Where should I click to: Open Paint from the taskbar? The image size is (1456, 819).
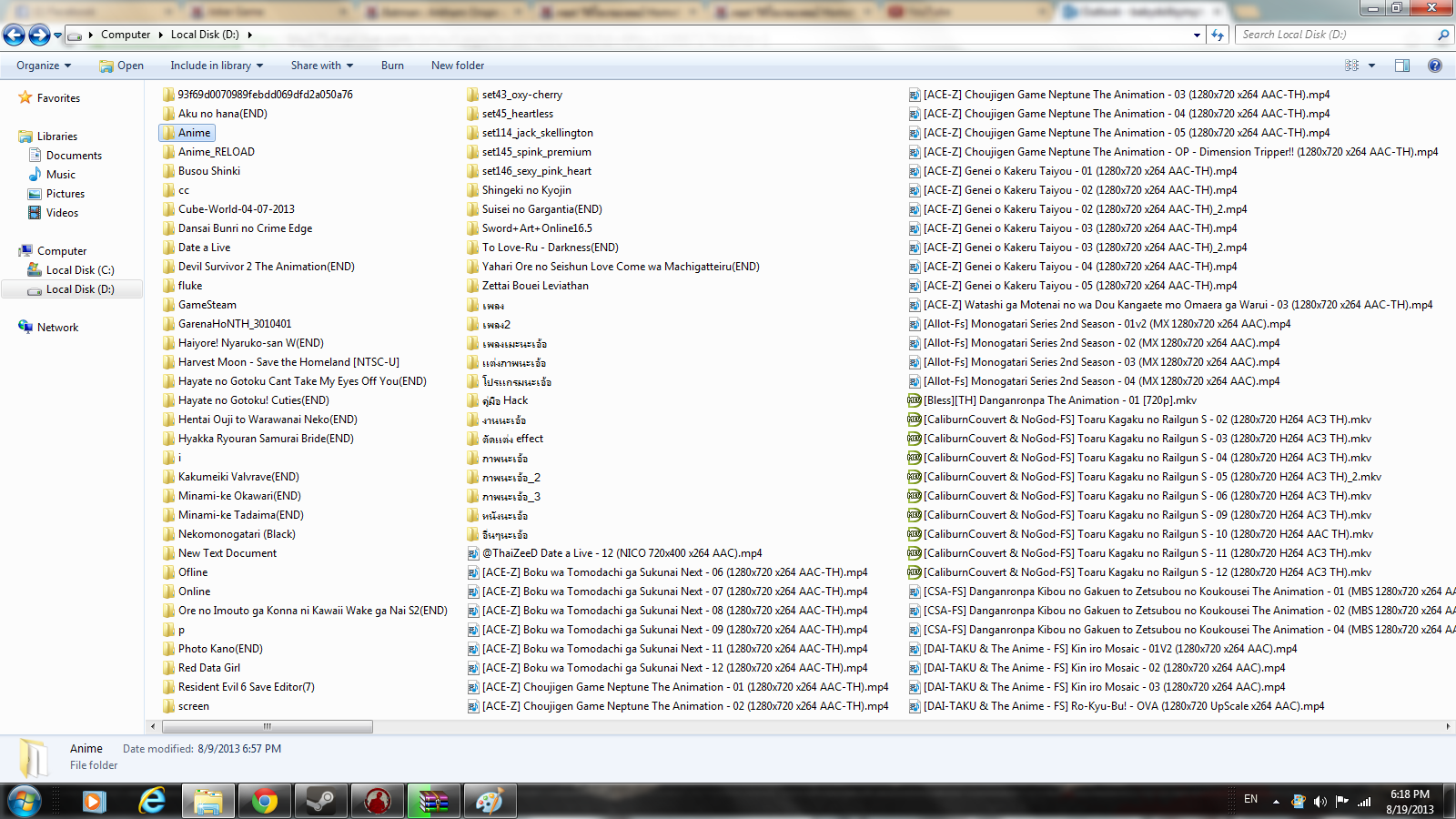(x=490, y=802)
